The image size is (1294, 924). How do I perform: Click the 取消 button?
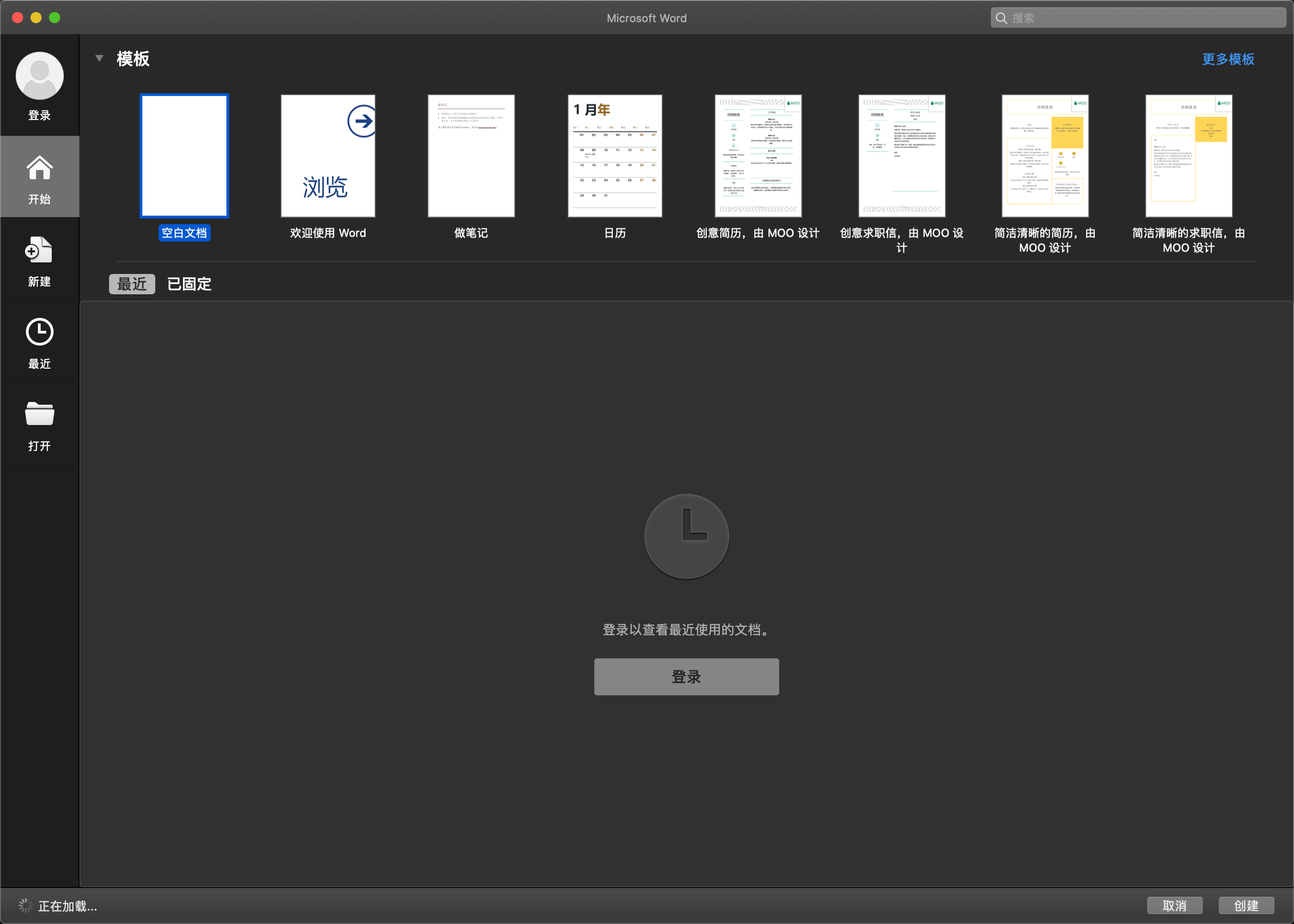(x=1174, y=905)
